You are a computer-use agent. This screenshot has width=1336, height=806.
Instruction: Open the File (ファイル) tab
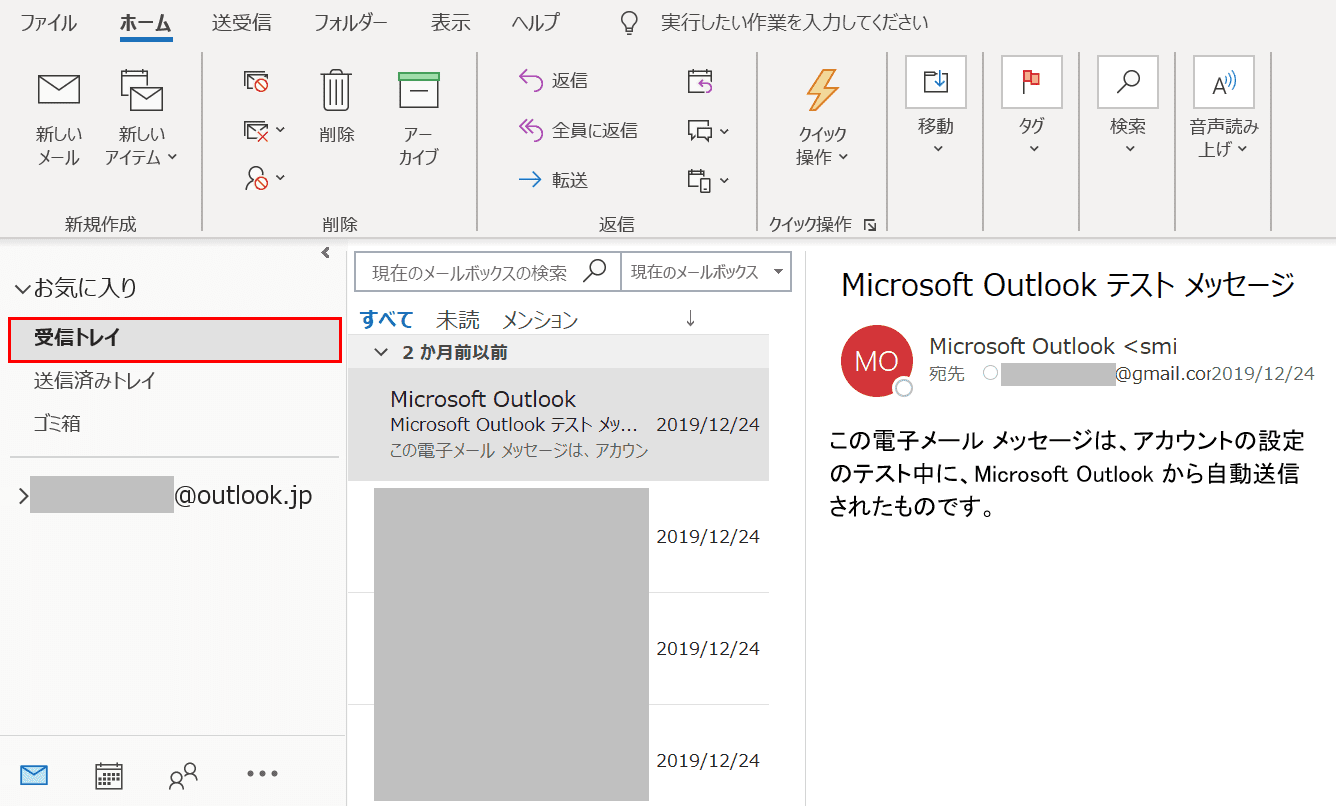(x=48, y=22)
